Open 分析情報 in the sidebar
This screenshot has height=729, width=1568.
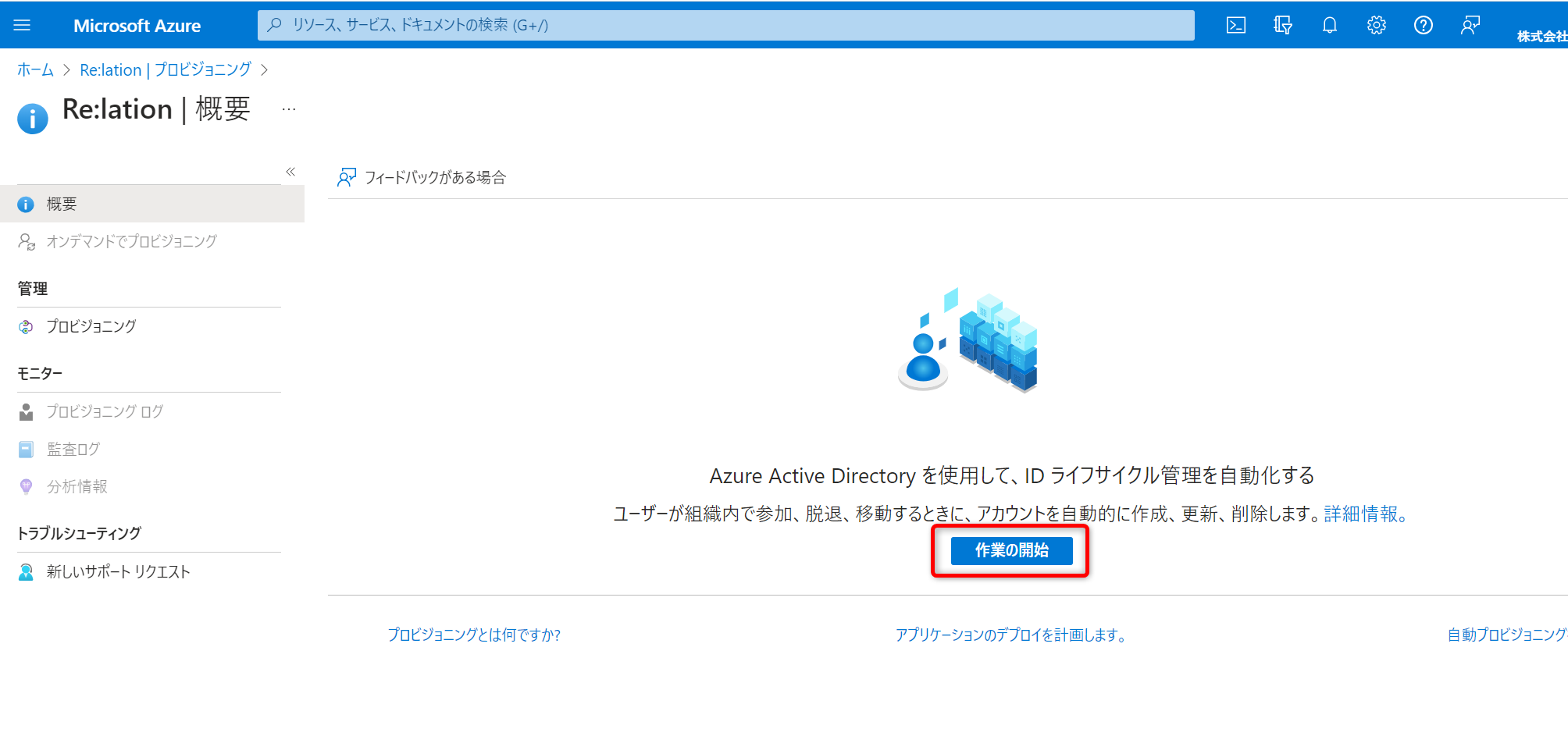point(77,487)
